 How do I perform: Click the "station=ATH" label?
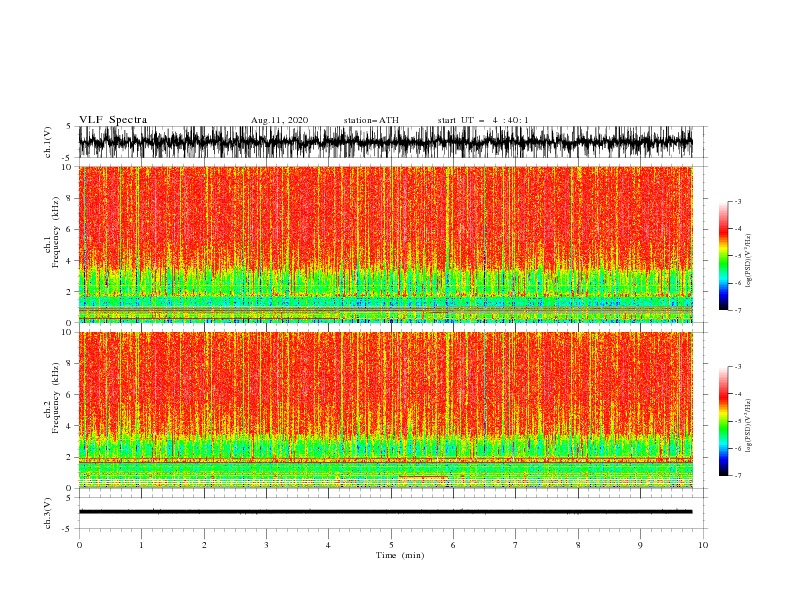pyautogui.click(x=371, y=120)
